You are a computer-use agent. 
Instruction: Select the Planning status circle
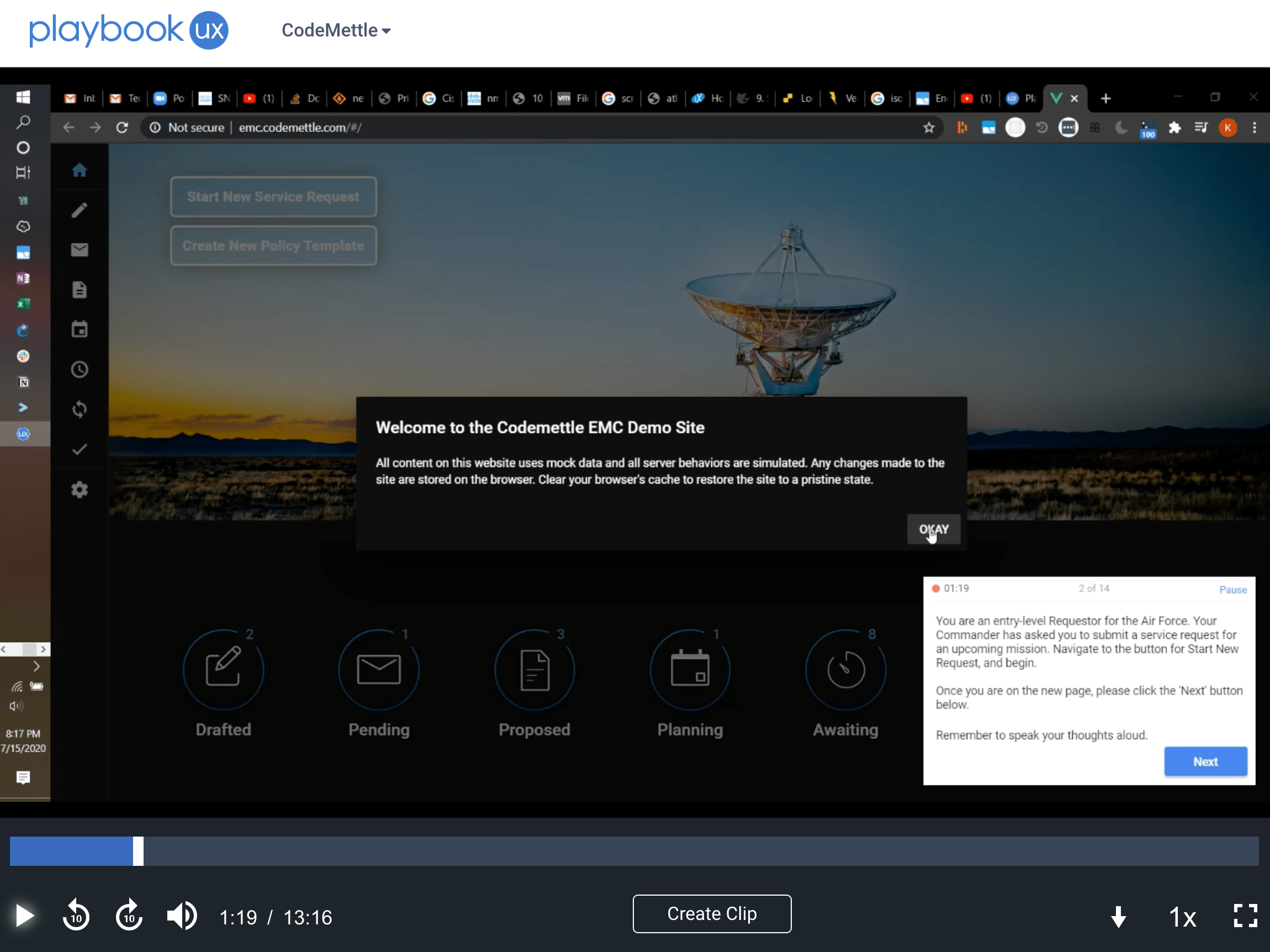tap(690, 669)
